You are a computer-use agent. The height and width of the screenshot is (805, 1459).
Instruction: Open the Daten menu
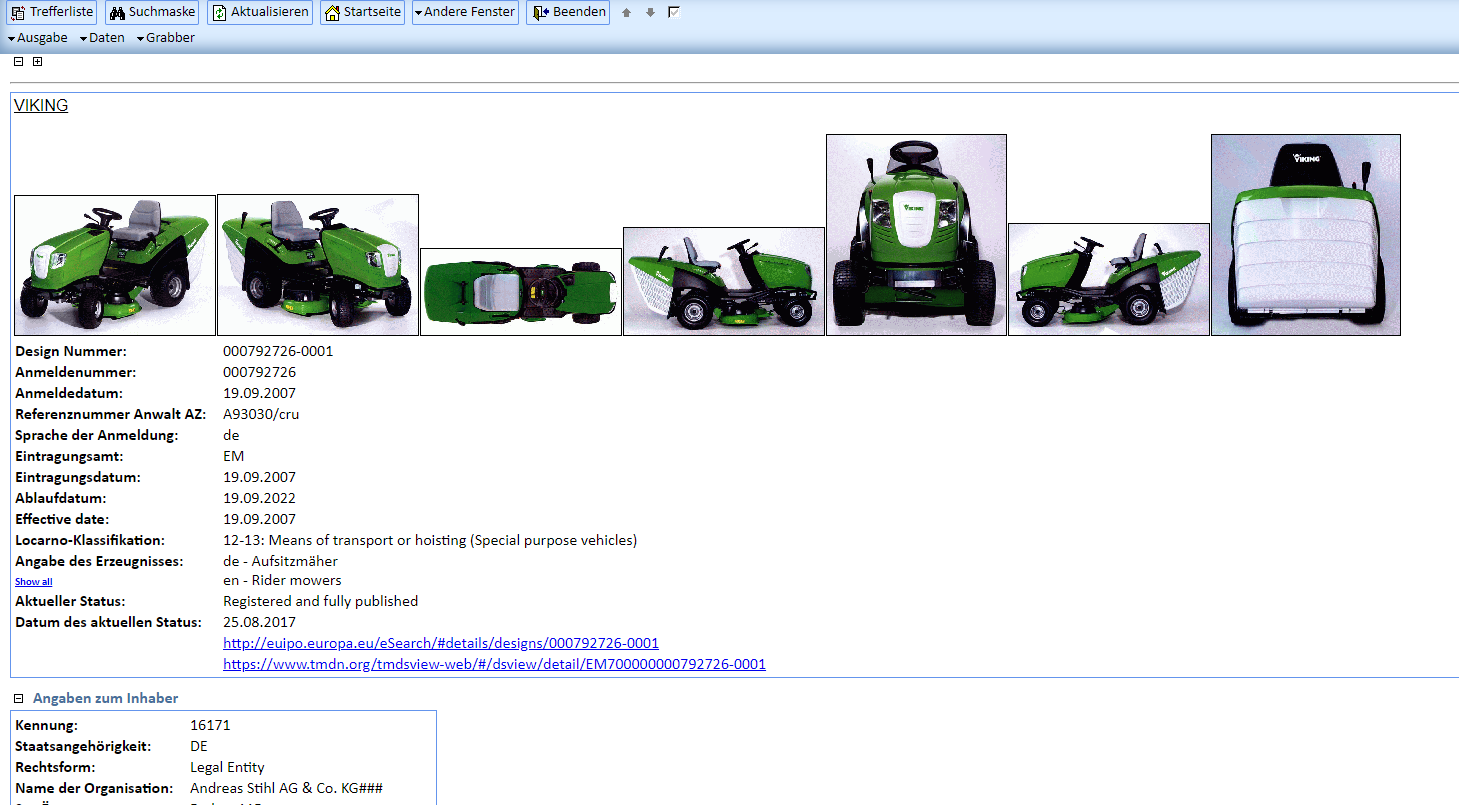pos(103,38)
